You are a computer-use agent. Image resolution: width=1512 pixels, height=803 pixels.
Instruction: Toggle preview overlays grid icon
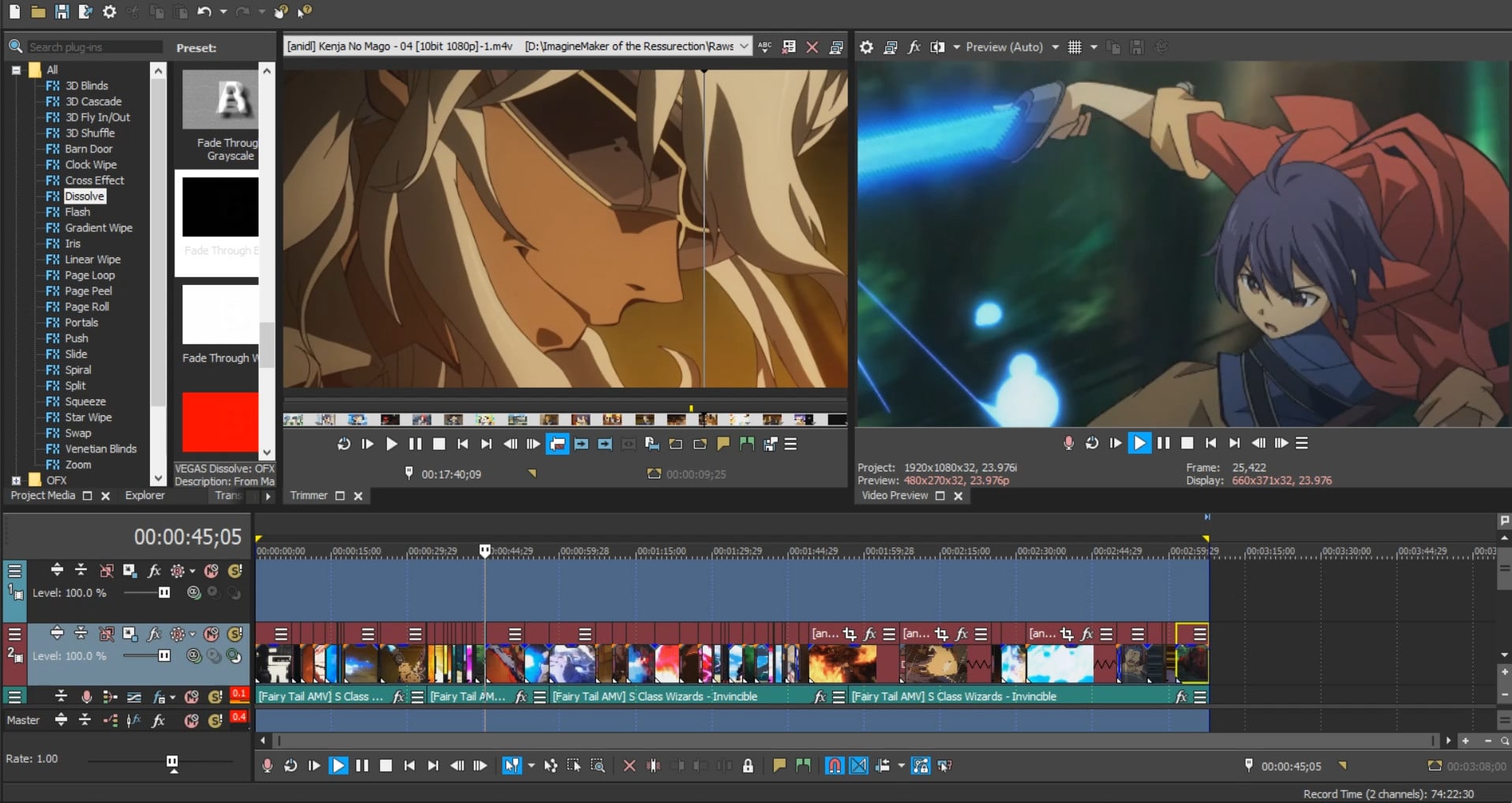(1075, 47)
